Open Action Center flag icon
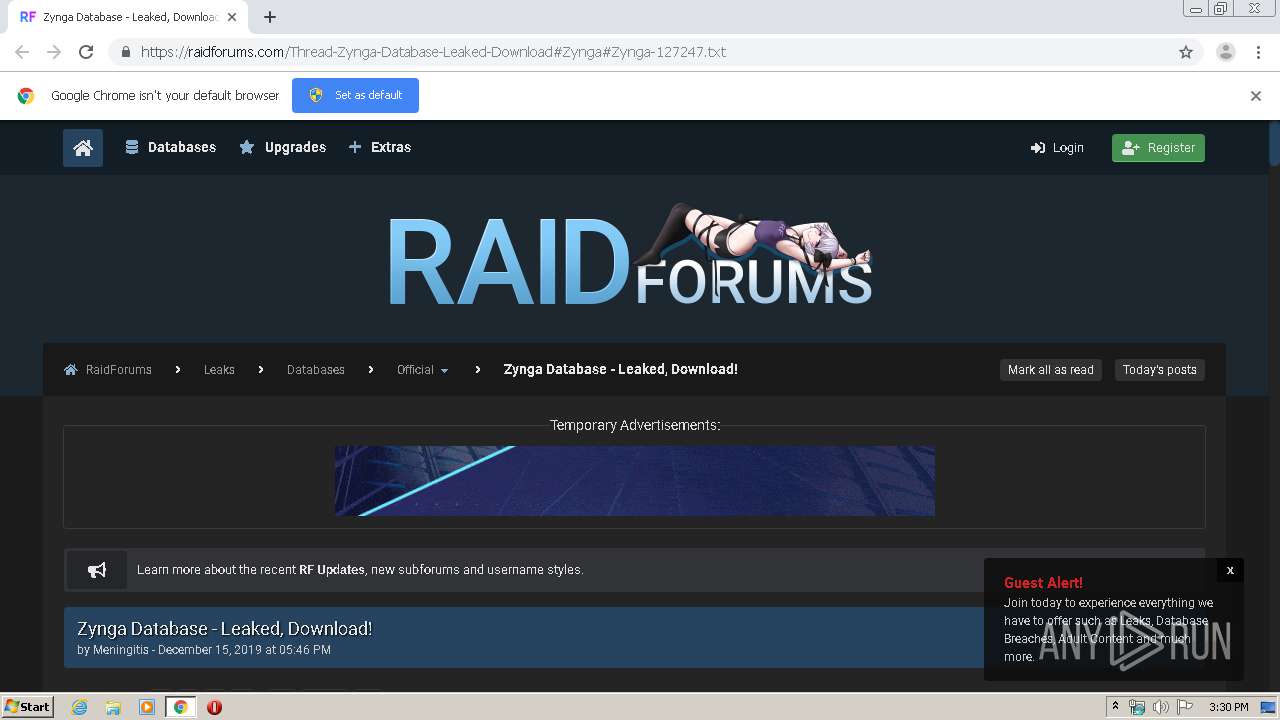1280x720 pixels. click(x=1185, y=707)
